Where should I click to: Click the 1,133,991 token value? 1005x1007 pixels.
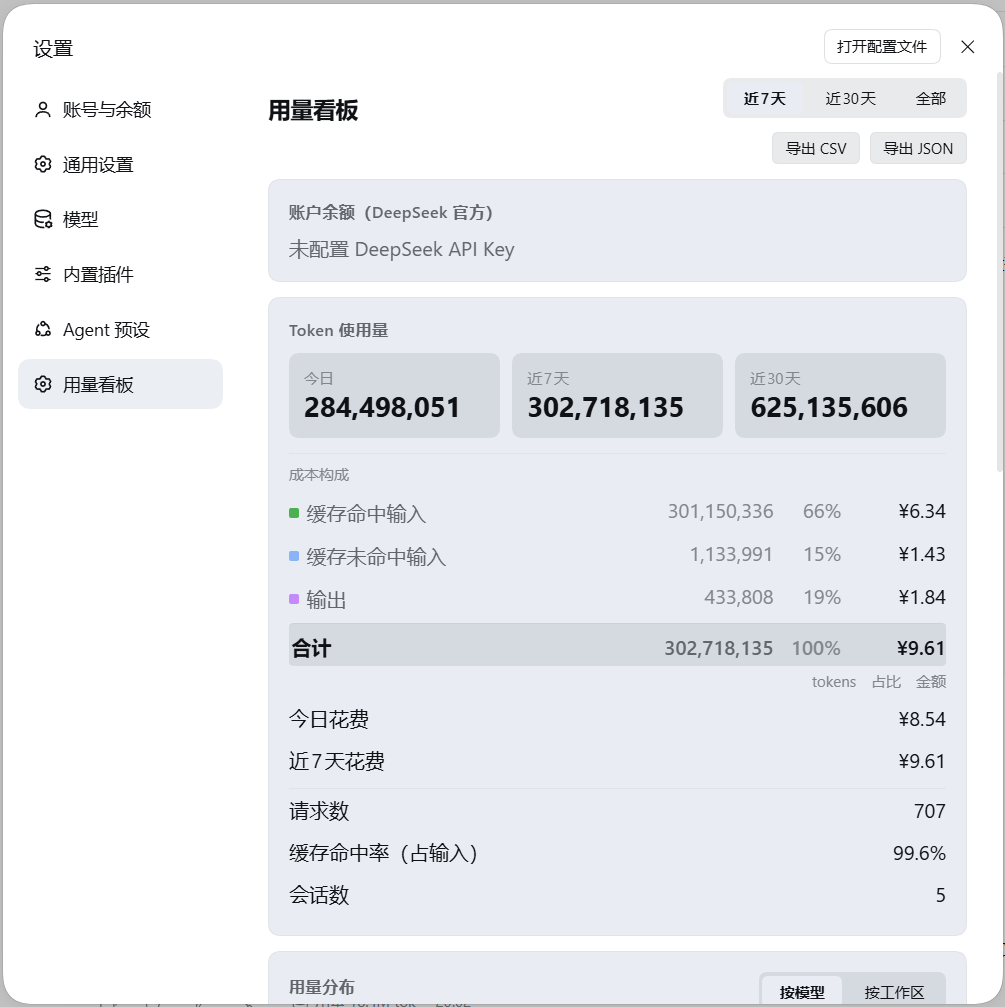731,555
